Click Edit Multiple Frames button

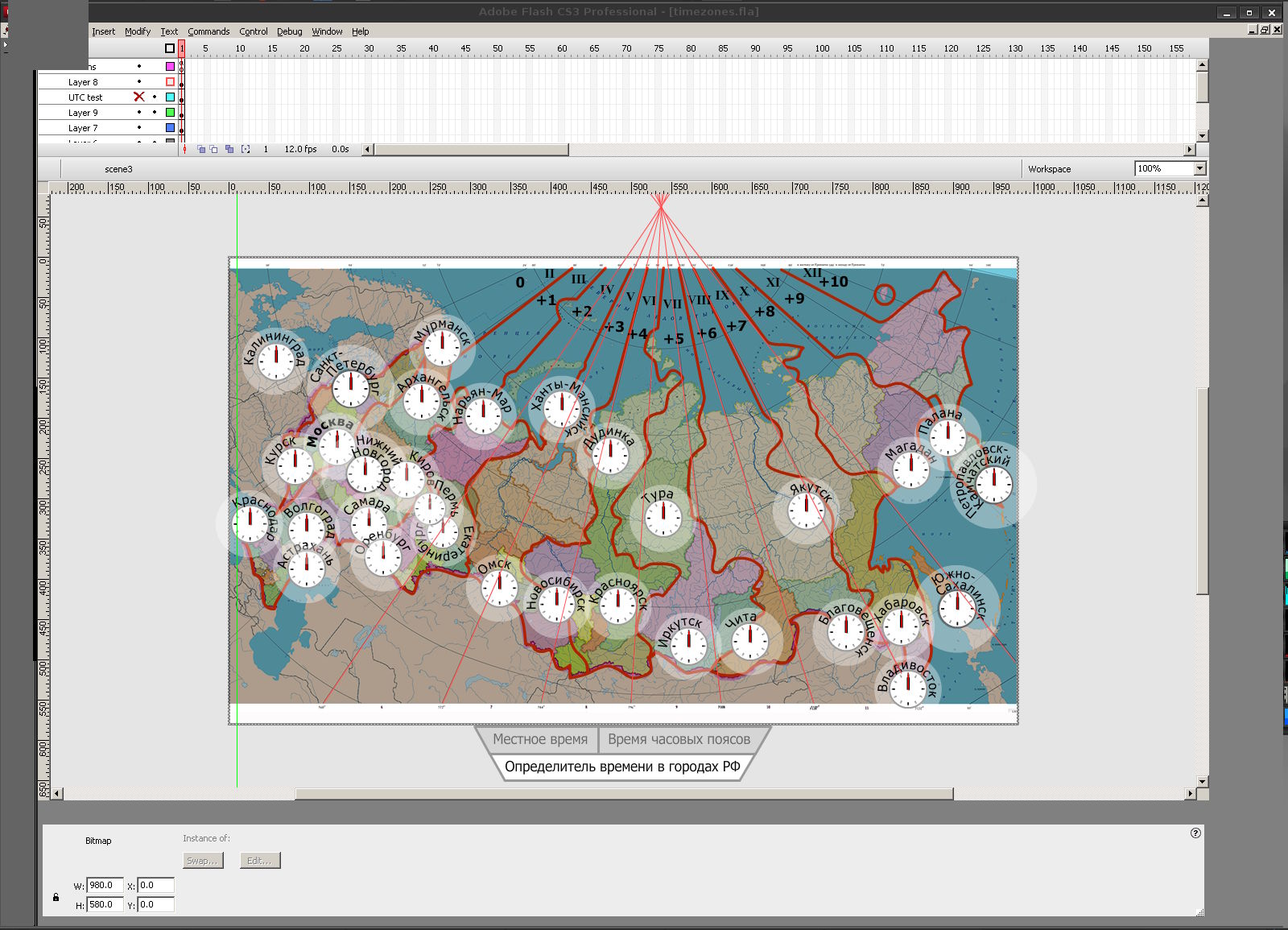[229, 149]
